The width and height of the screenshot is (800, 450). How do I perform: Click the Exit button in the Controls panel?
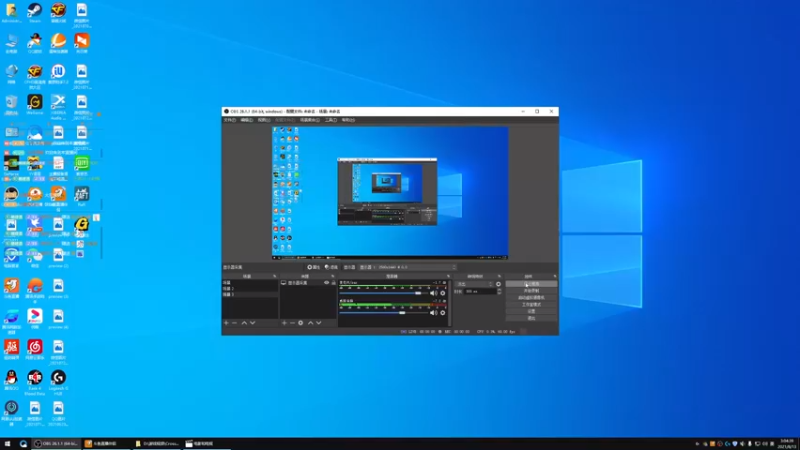click(531, 318)
